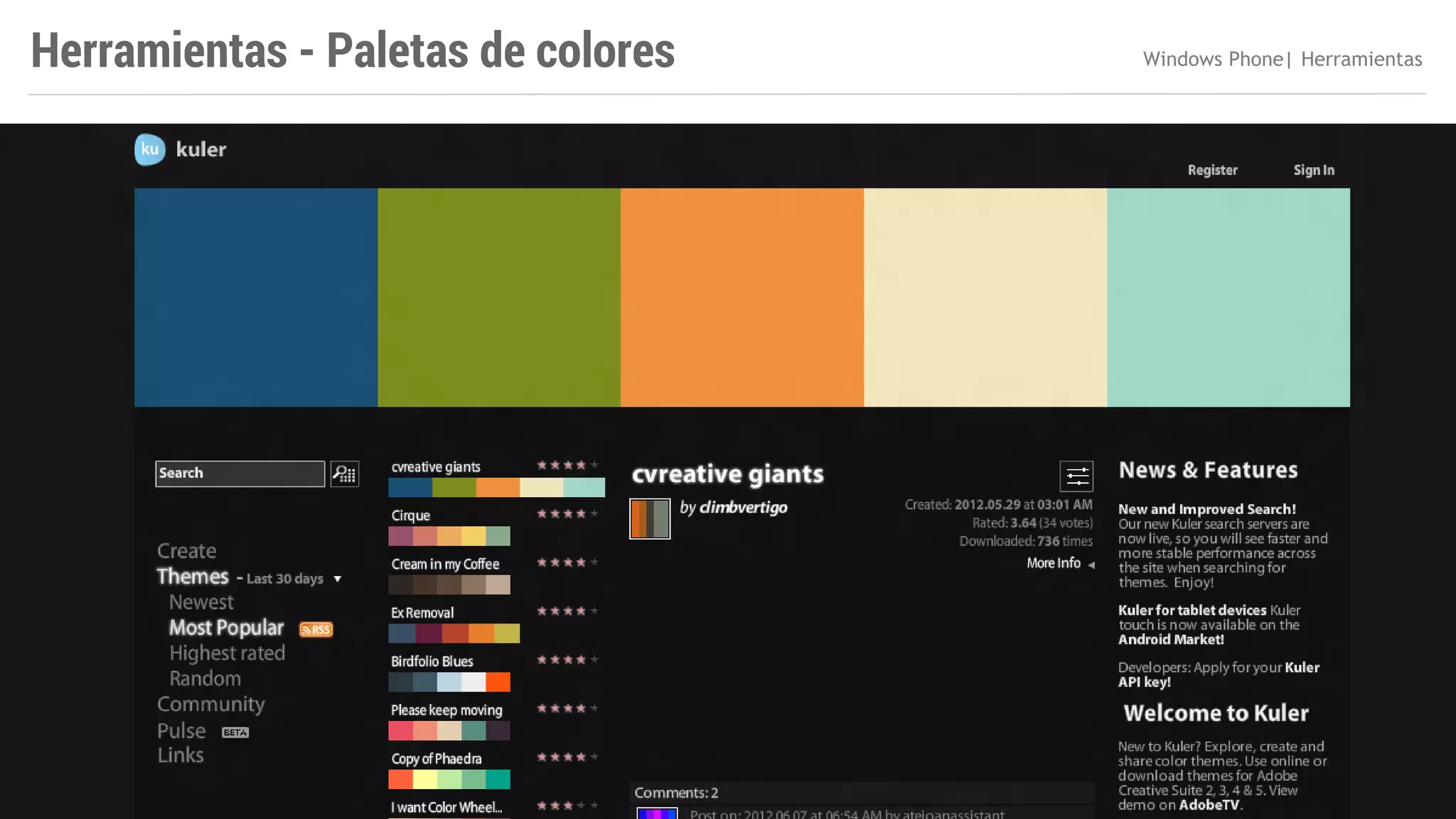This screenshot has height=819, width=1456.
Task: Select the olive green large swatch
Action: 499,297
